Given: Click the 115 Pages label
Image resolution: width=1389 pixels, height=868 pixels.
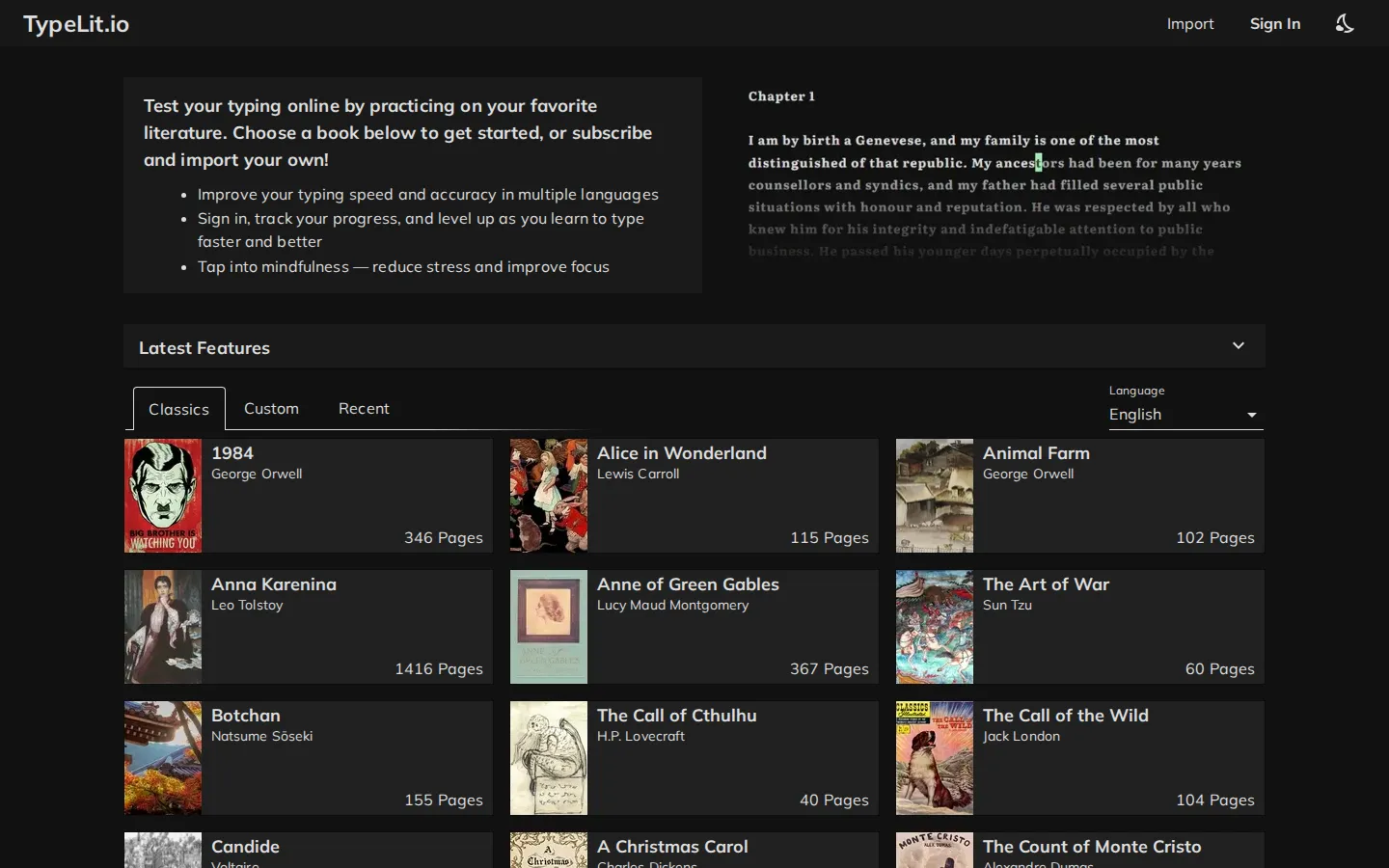Looking at the screenshot, I should tap(830, 538).
